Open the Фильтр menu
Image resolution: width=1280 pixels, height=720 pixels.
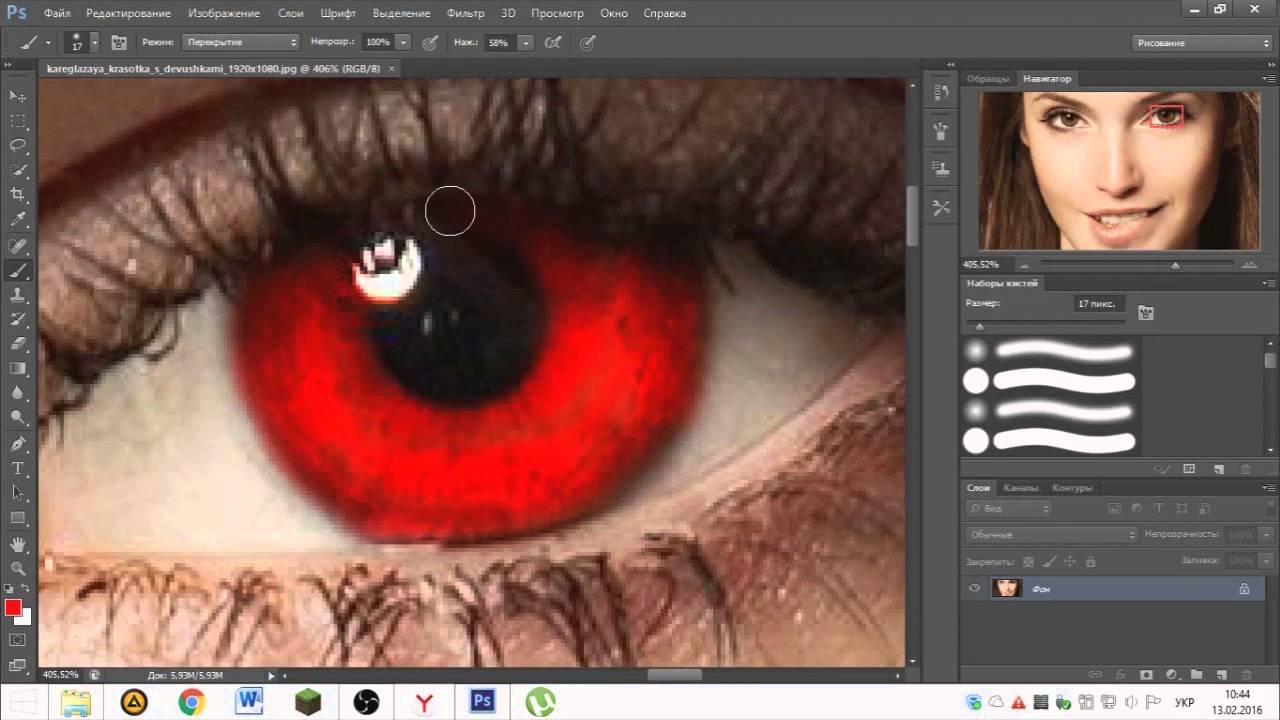click(465, 14)
